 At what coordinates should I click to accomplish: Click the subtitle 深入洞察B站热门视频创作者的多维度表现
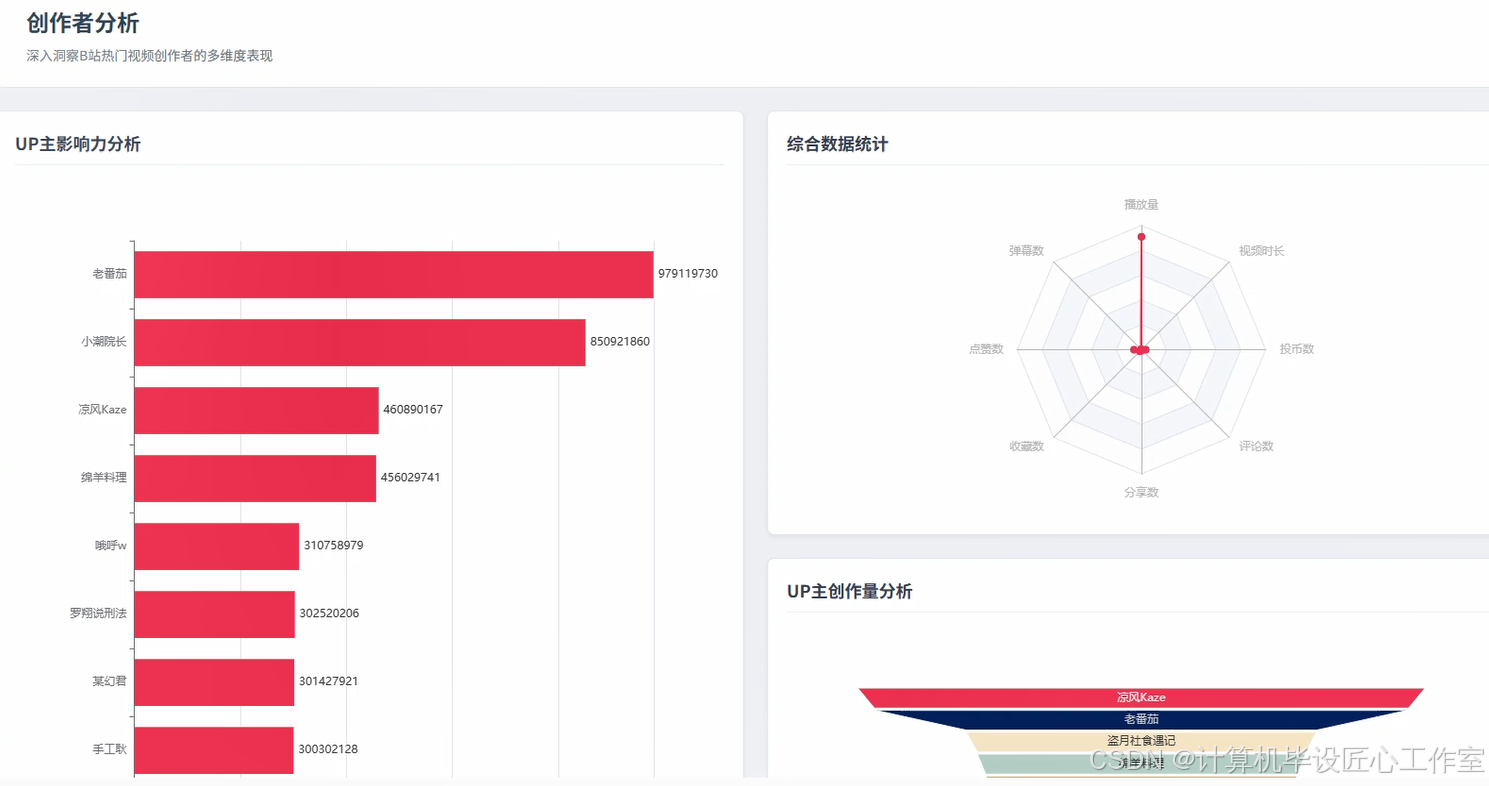pos(150,56)
